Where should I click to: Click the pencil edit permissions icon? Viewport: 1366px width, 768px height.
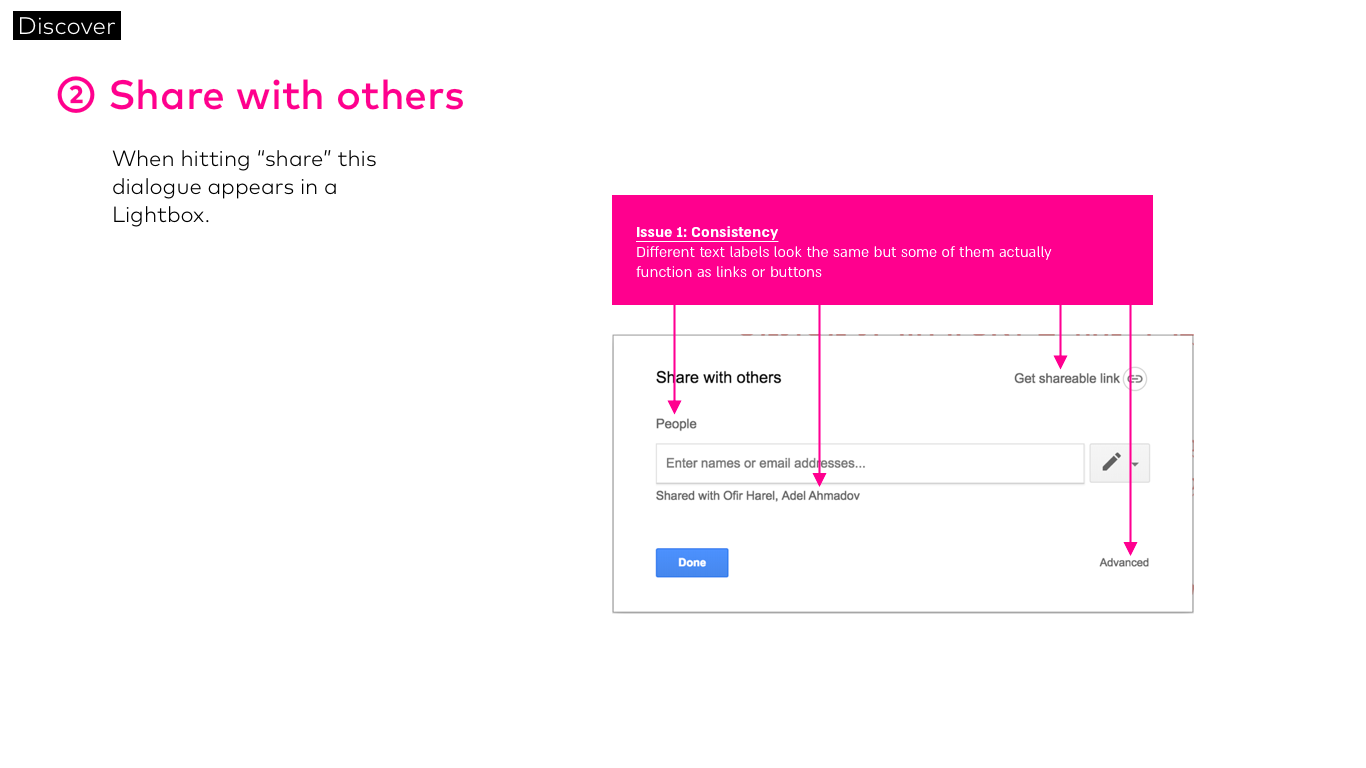coord(1111,462)
